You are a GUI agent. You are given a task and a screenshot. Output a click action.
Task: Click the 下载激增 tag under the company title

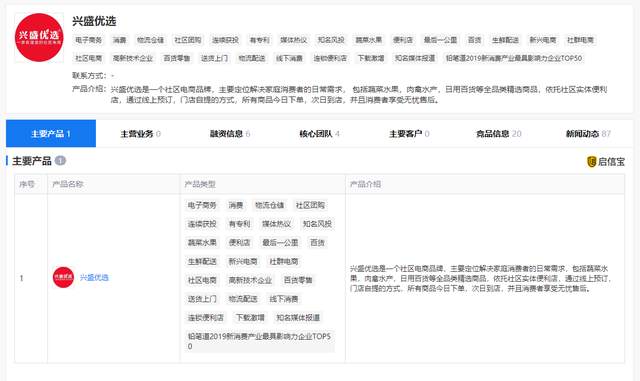coord(371,58)
